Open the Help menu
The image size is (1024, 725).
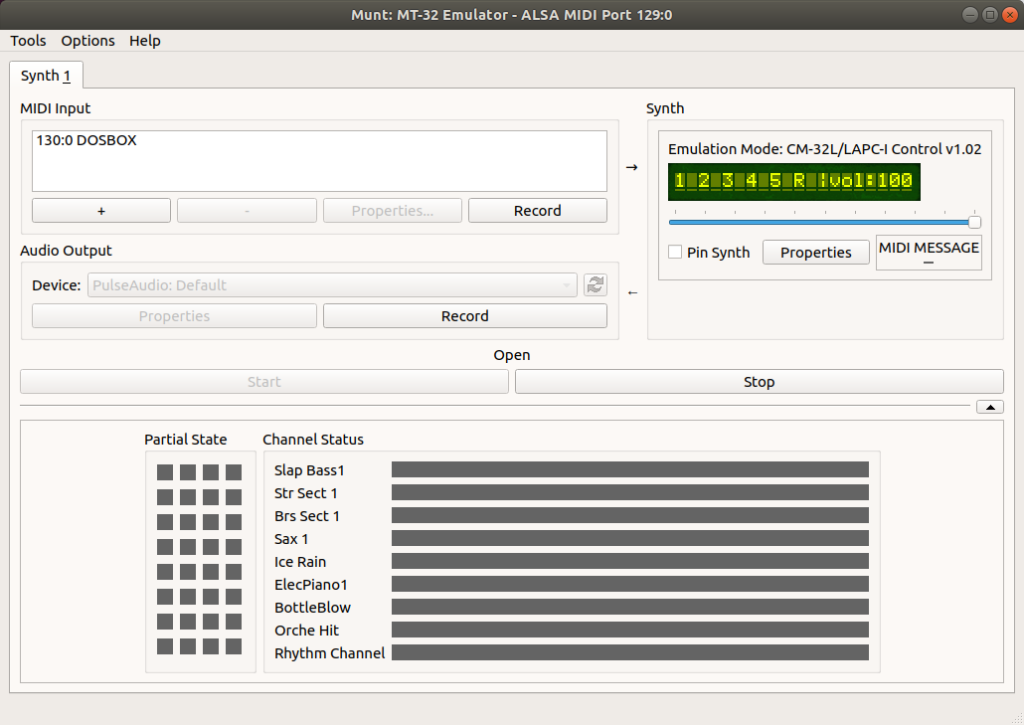[x=144, y=40]
